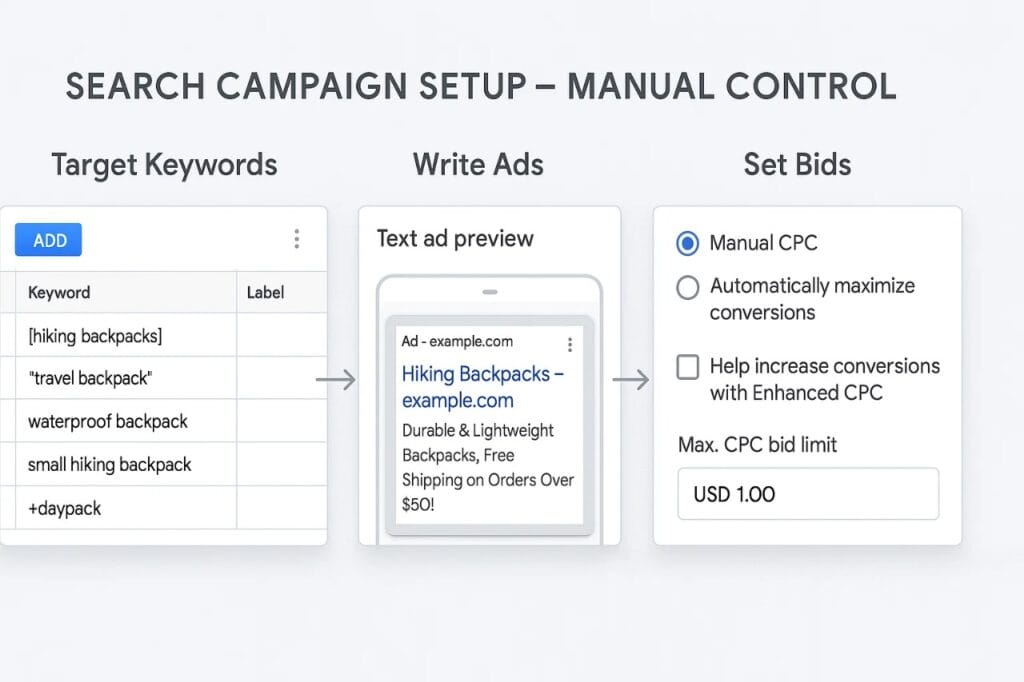Click the arrow between ads and bids

[631, 380]
